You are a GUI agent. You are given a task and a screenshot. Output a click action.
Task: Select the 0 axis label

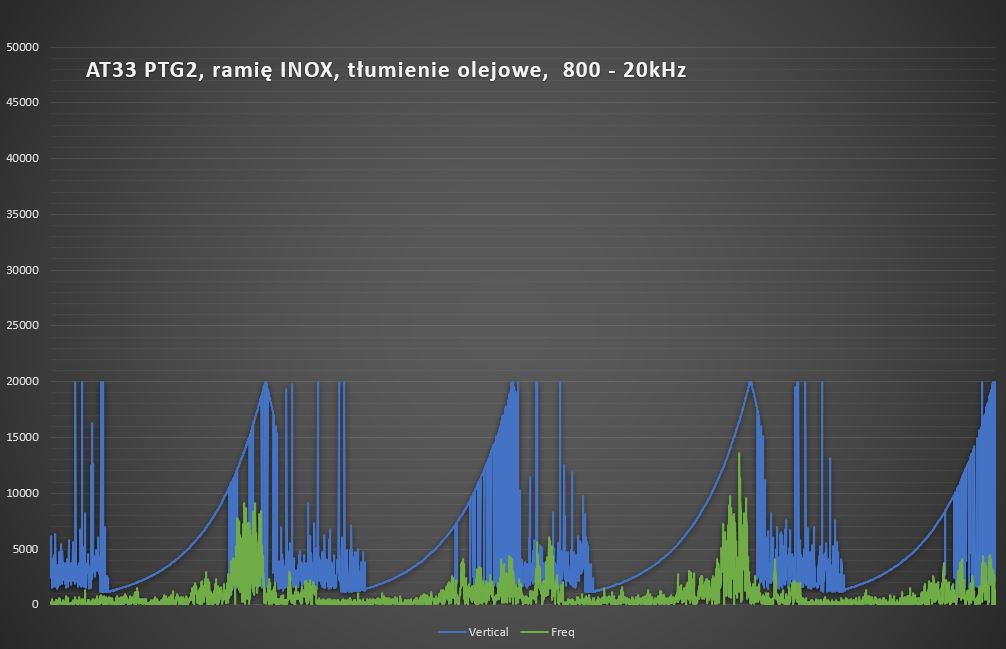[35, 604]
